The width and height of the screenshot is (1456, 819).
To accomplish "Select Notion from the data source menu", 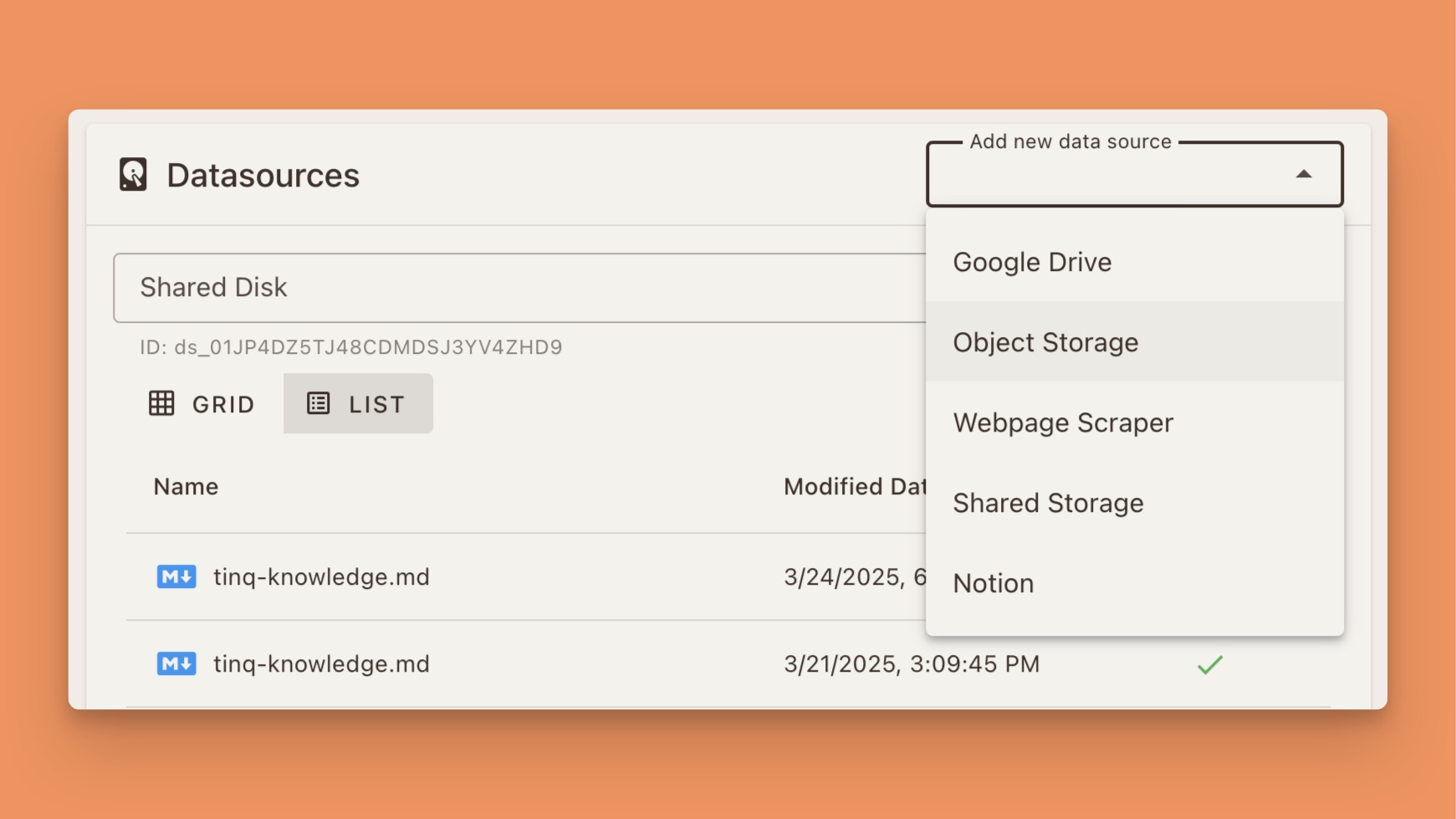I will 994,583.
